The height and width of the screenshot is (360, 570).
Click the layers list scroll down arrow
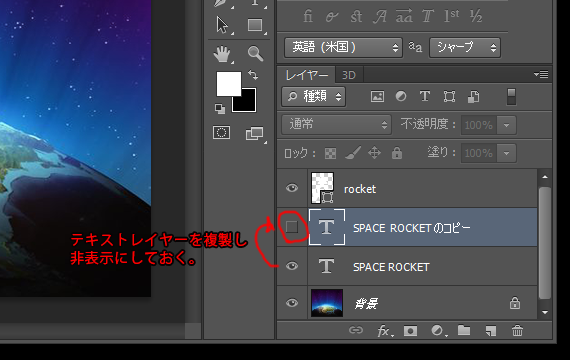pos(545,312)
